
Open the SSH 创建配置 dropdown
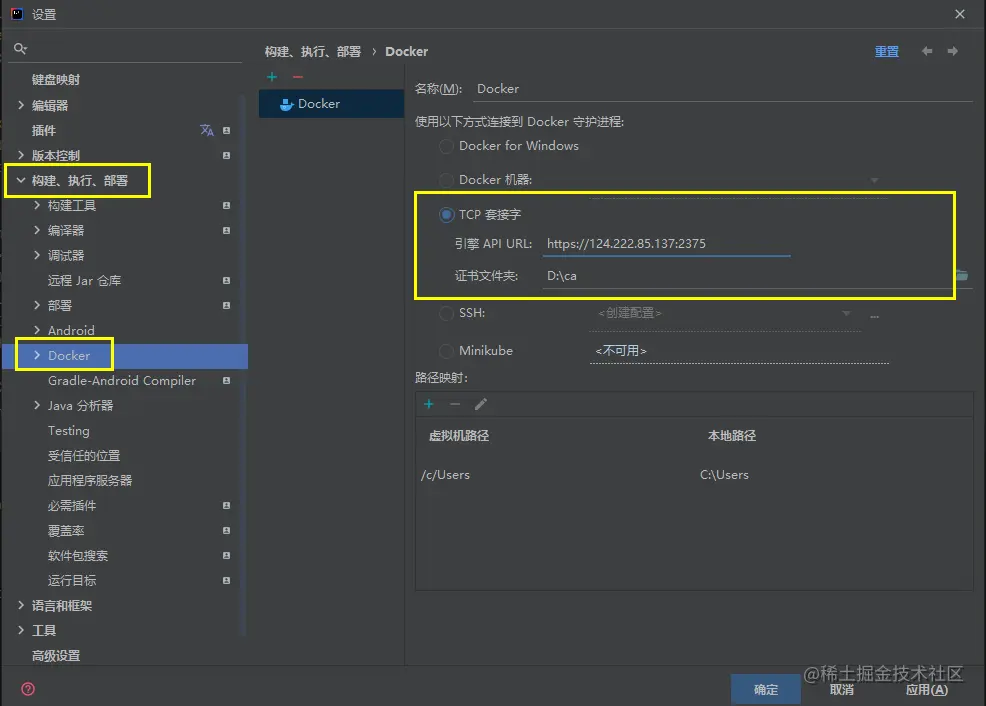point(846,313)
